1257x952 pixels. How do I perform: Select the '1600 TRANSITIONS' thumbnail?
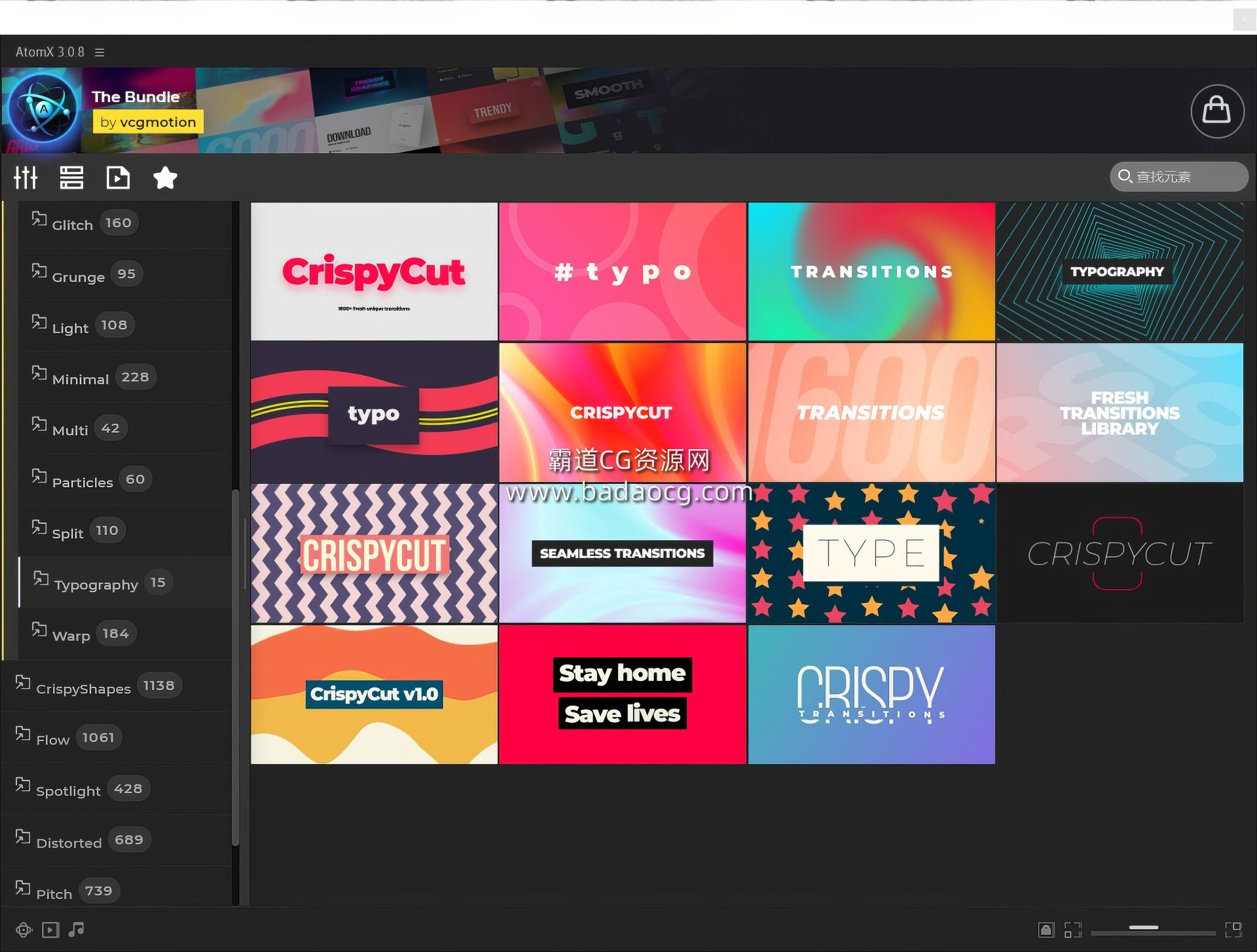click(x=871, y=412)
